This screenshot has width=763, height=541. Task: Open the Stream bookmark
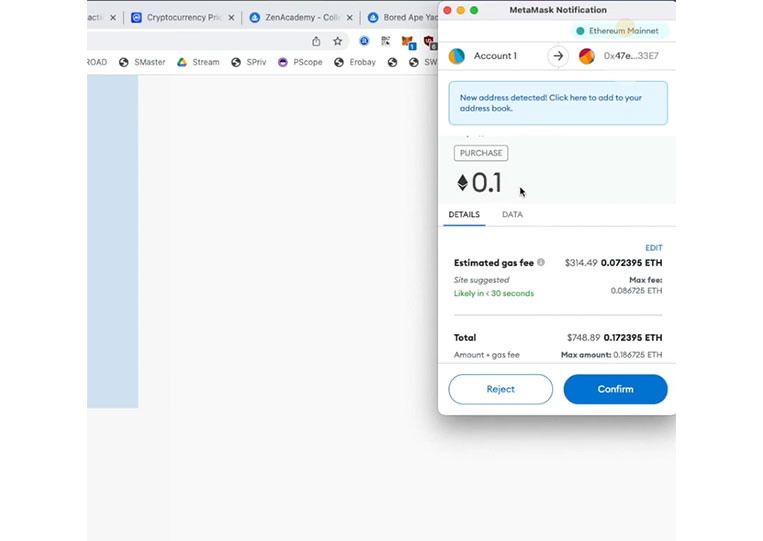(198, 62)
